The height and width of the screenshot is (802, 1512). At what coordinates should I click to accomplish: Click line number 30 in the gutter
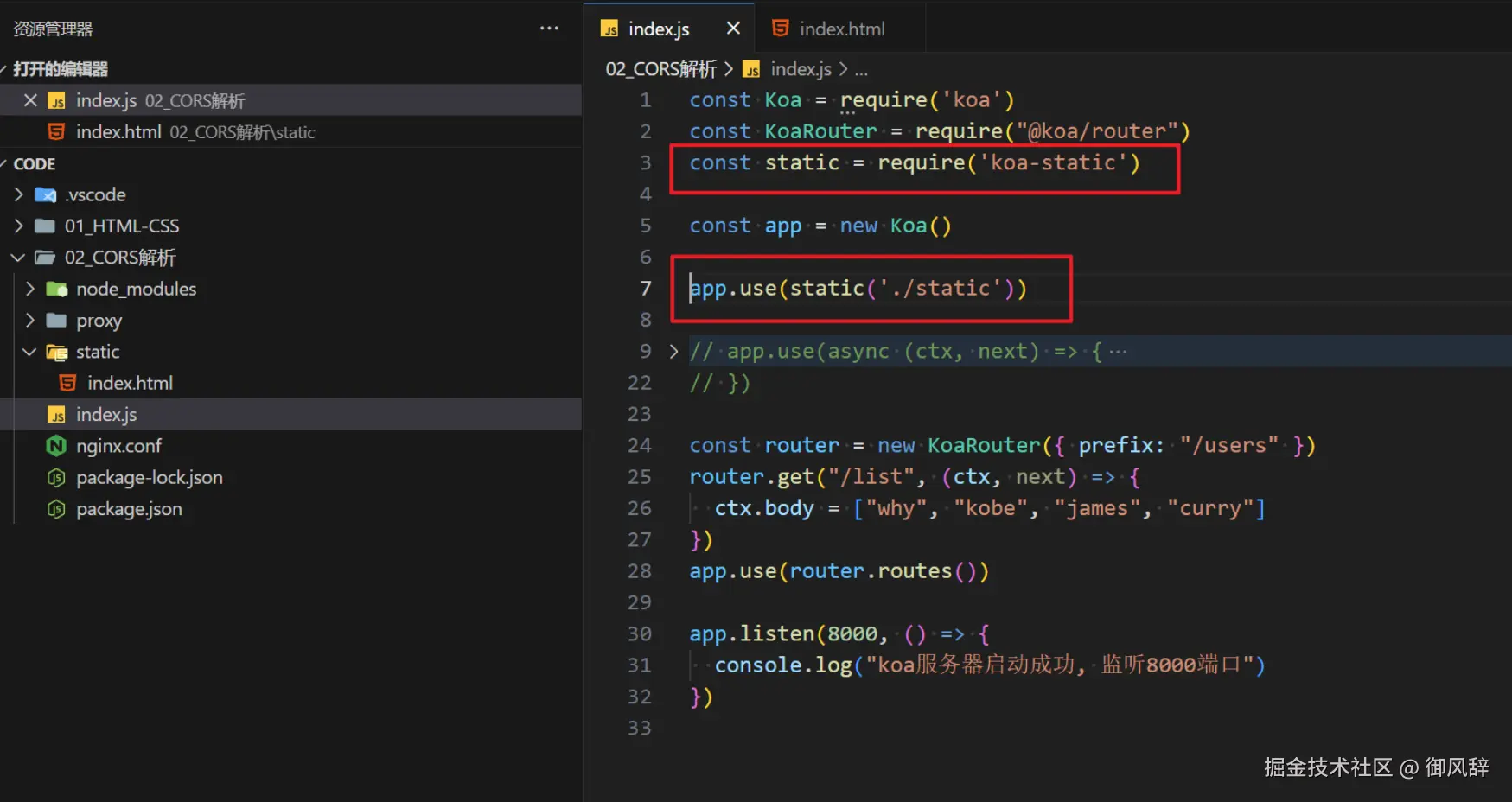pyautogui.click(x=640, y=633)
